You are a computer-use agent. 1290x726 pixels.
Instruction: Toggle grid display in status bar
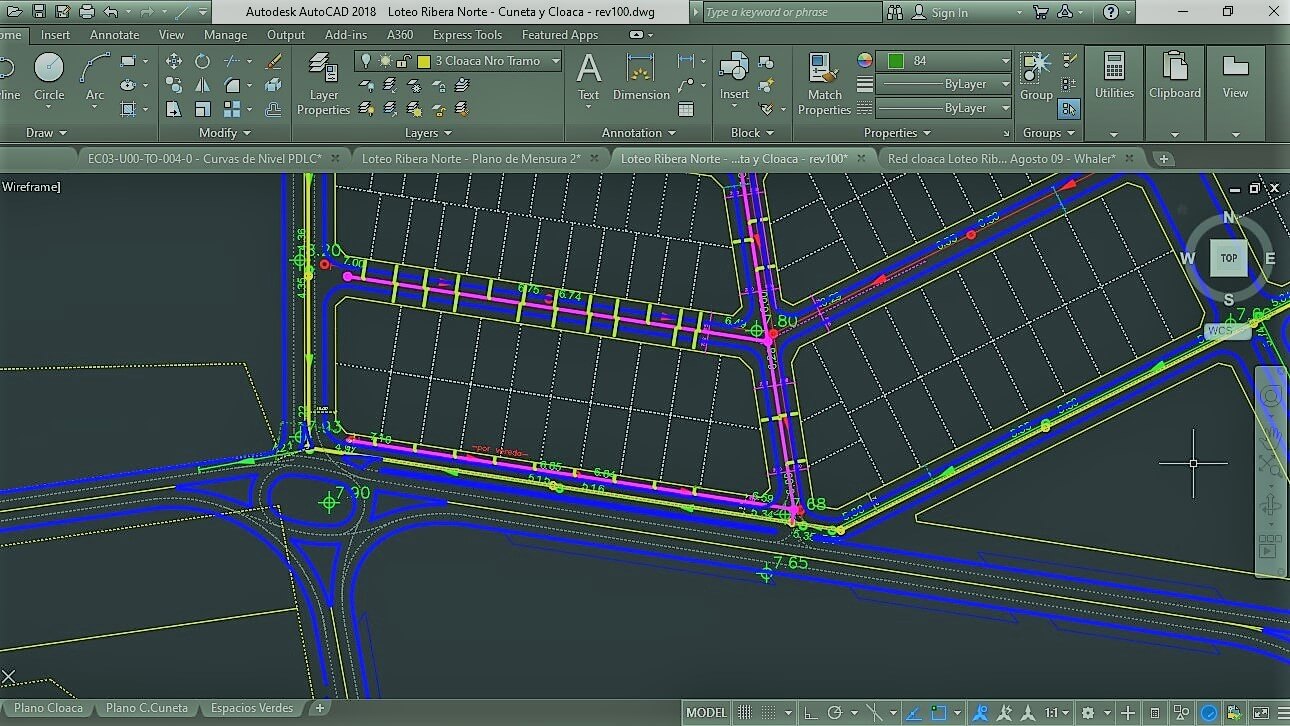[745, 713]
